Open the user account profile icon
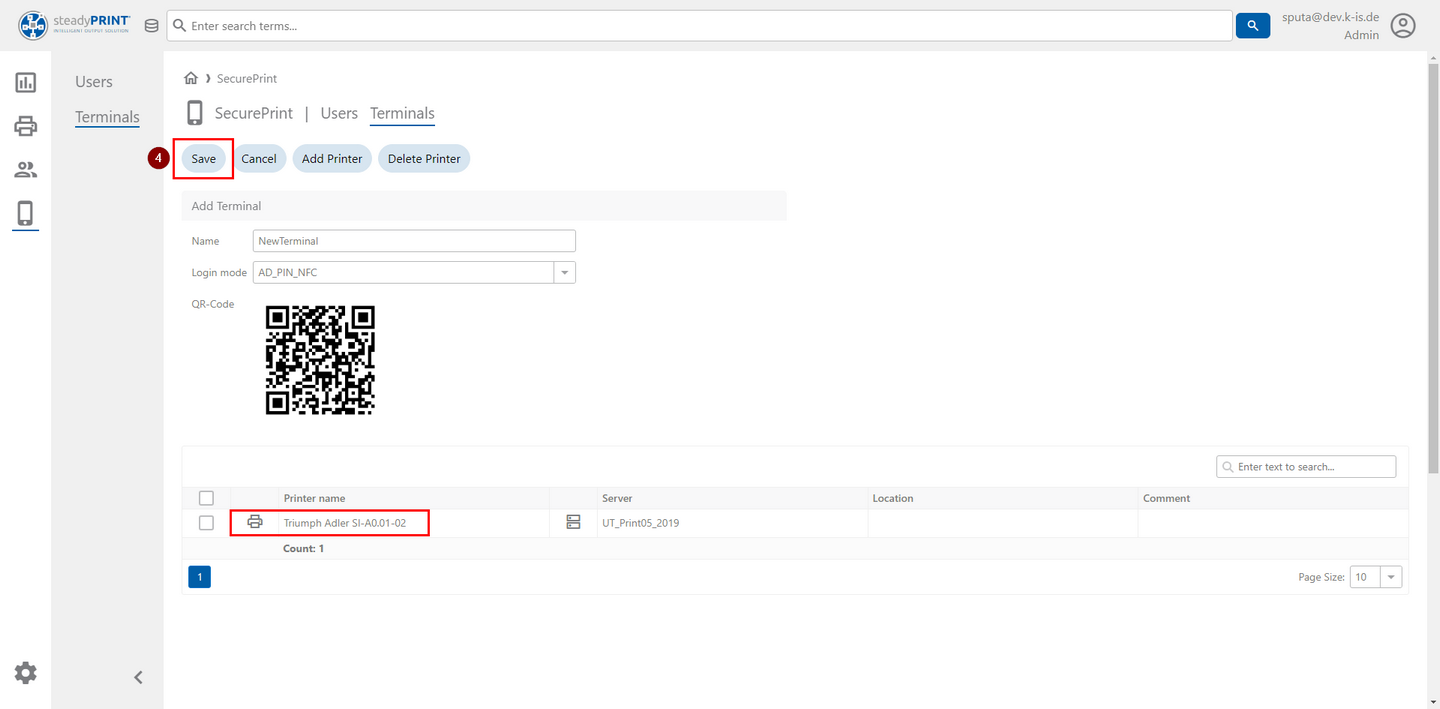 click(x=1403, y=26)
